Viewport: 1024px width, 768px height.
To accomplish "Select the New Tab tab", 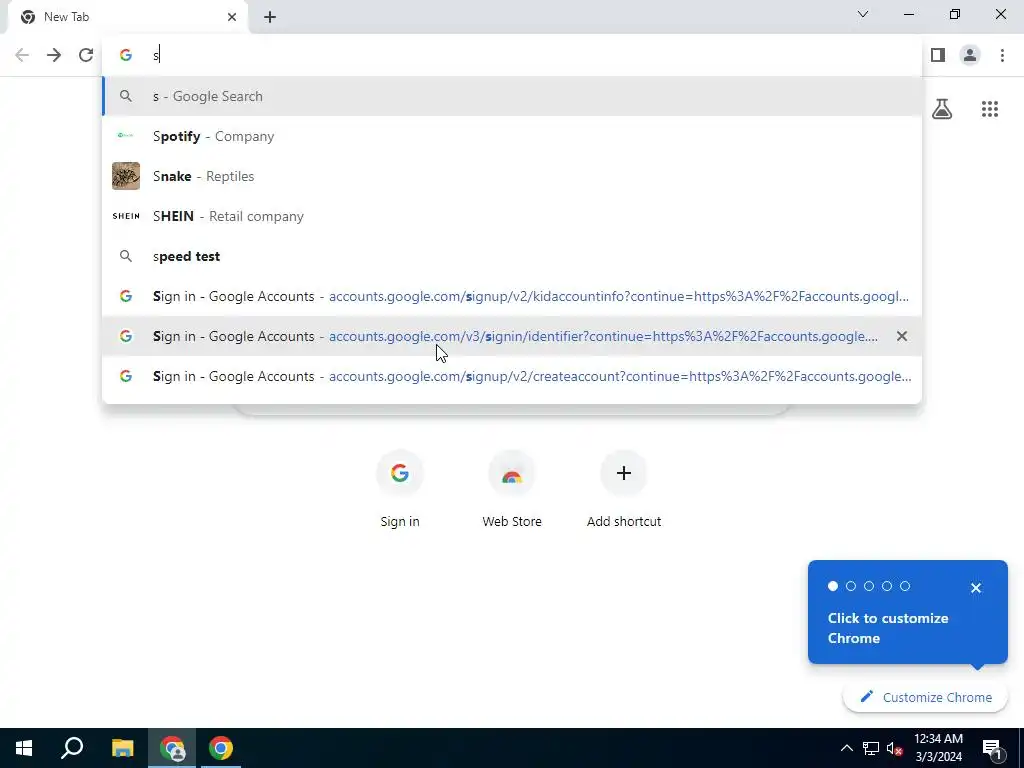I will point(128,17).
